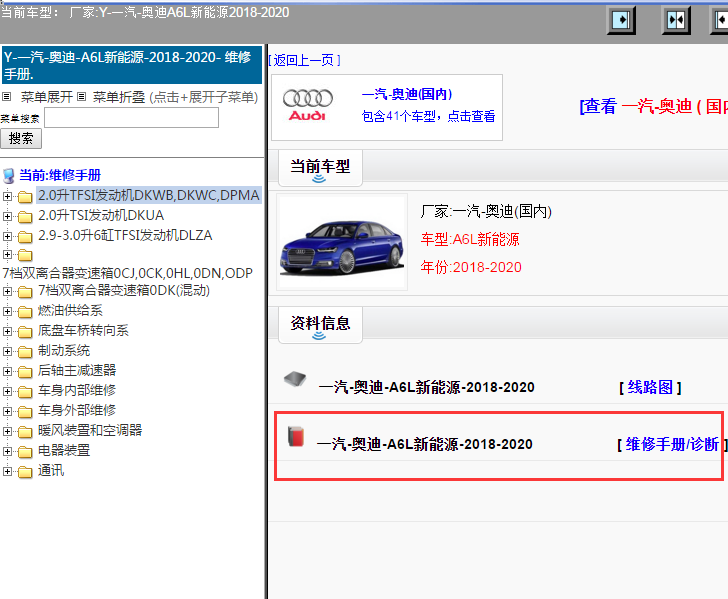Viewport: 728px width, 599px height.
Task: Open the 线路图 link
Action: point(650,387)
